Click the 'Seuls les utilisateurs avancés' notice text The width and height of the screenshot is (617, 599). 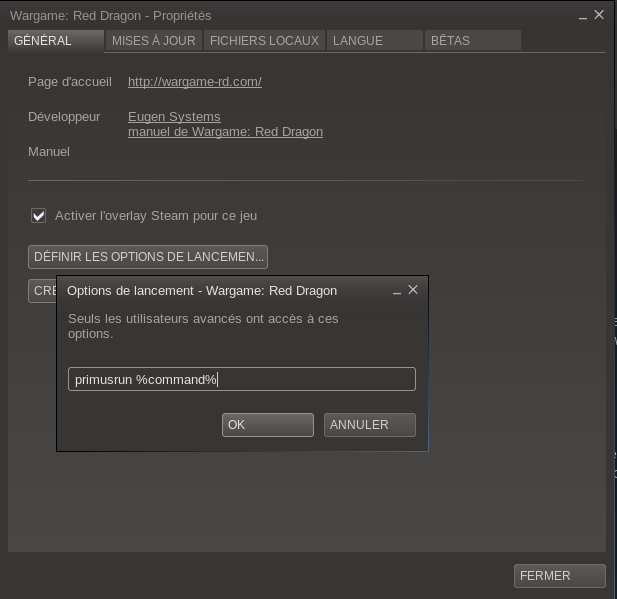[203, 326]
